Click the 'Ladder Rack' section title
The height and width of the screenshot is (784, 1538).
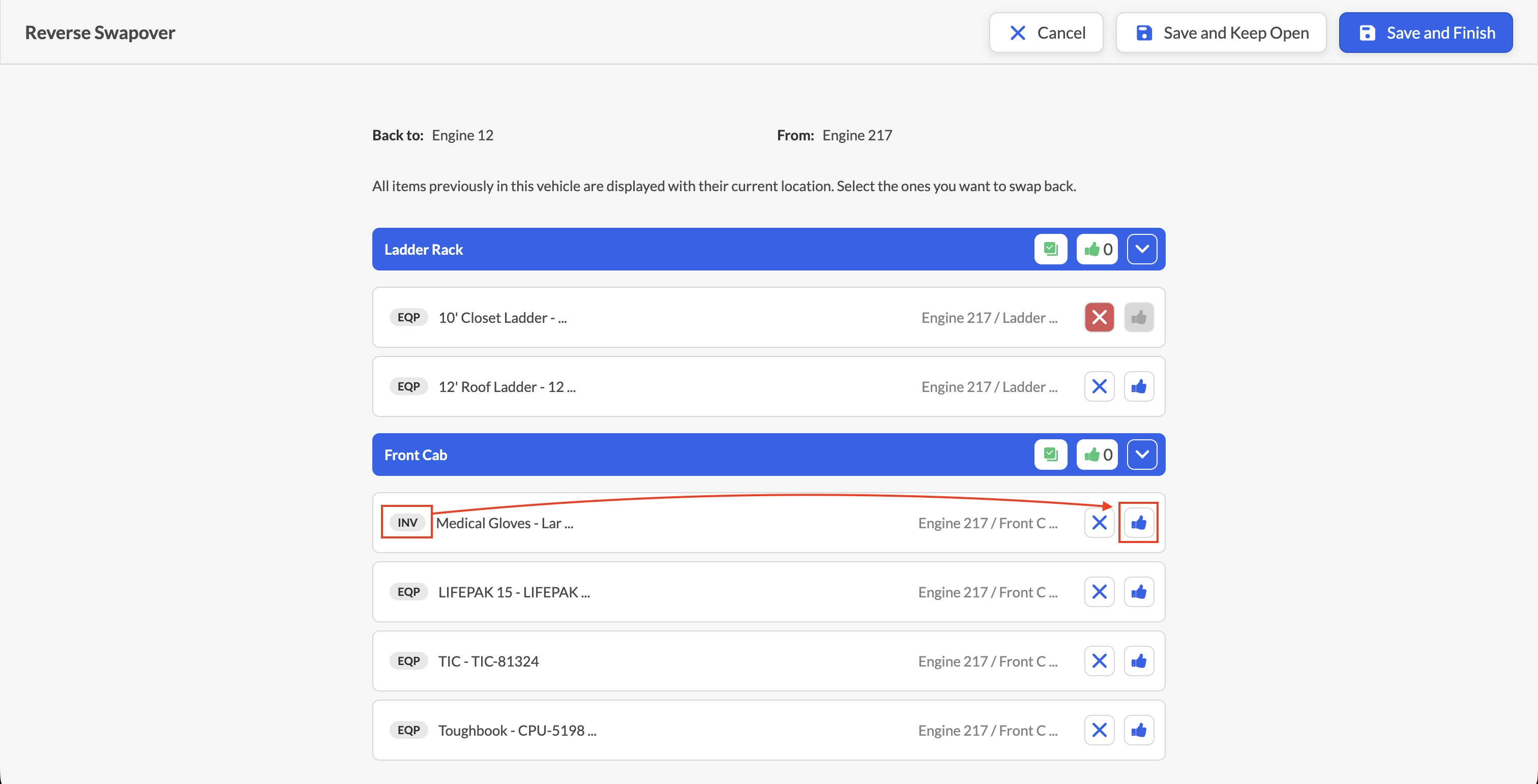tap(424, 250)
